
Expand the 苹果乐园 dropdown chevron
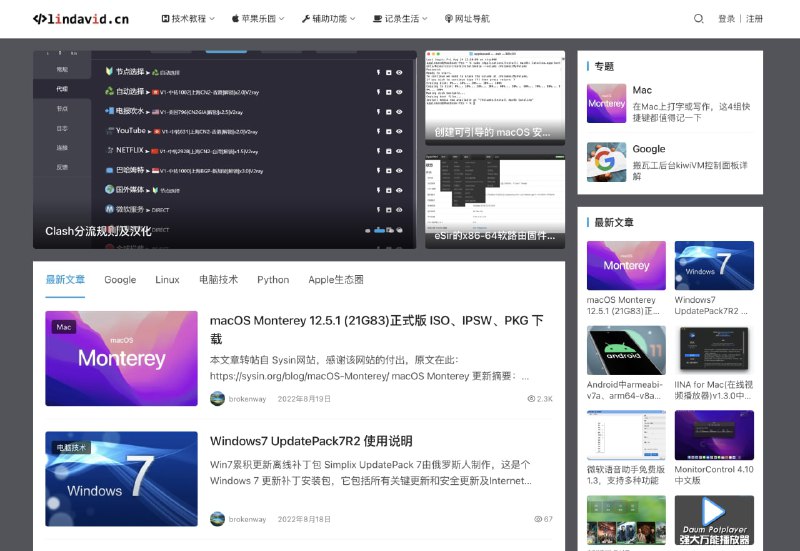281,19
